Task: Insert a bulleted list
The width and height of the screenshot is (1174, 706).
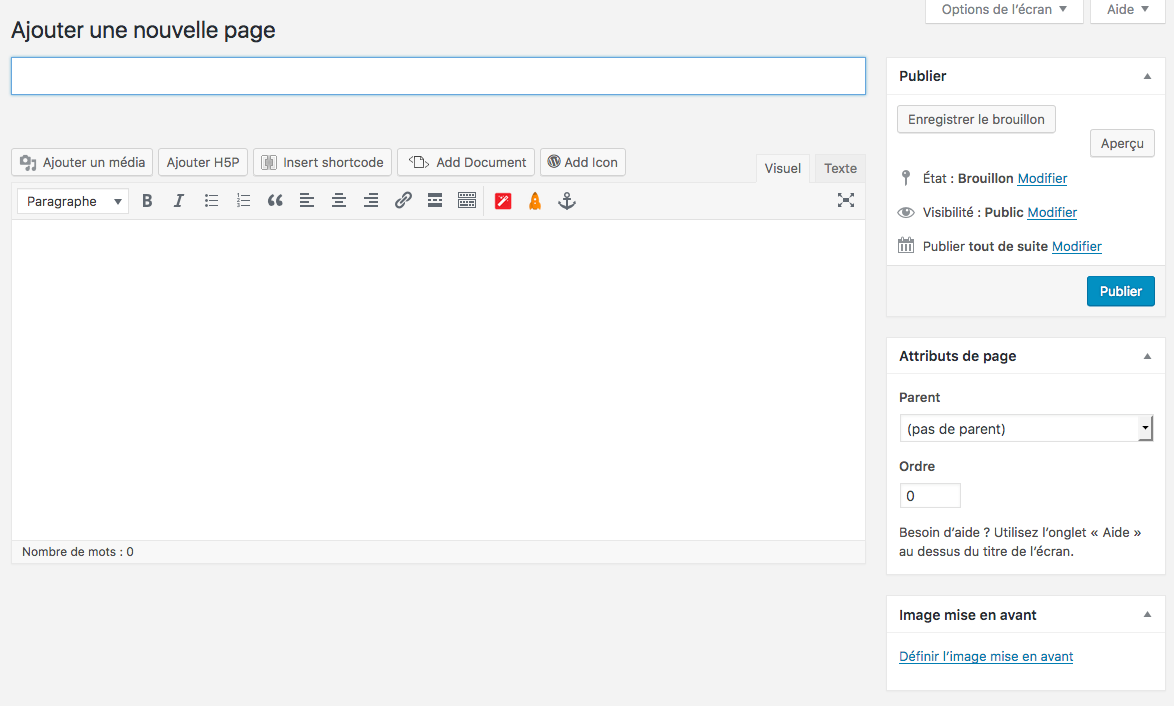Action: (211, 201)
